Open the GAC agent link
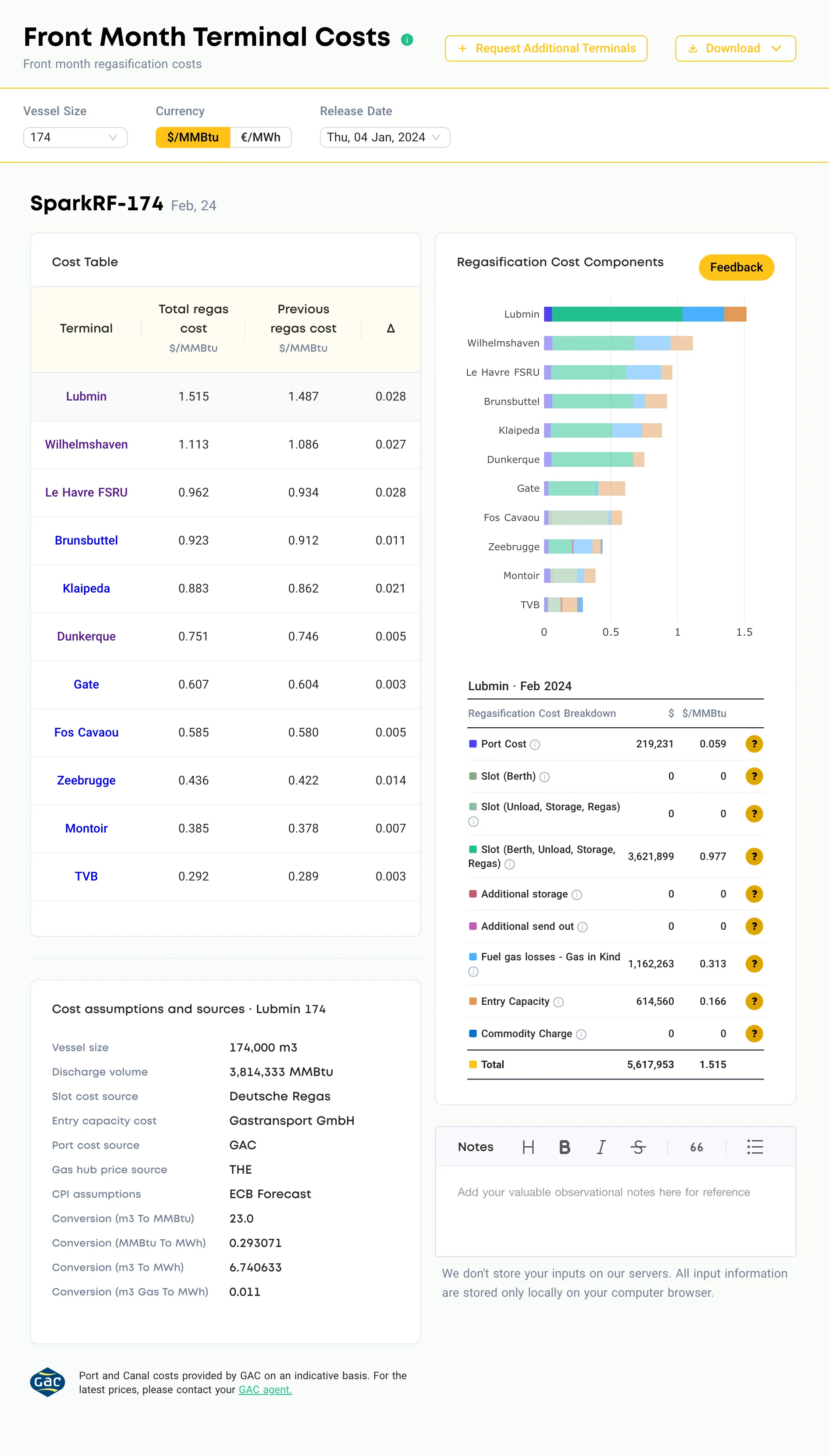The width and height of the screenshot is (829, 1456). click(x=265, y=1389)
